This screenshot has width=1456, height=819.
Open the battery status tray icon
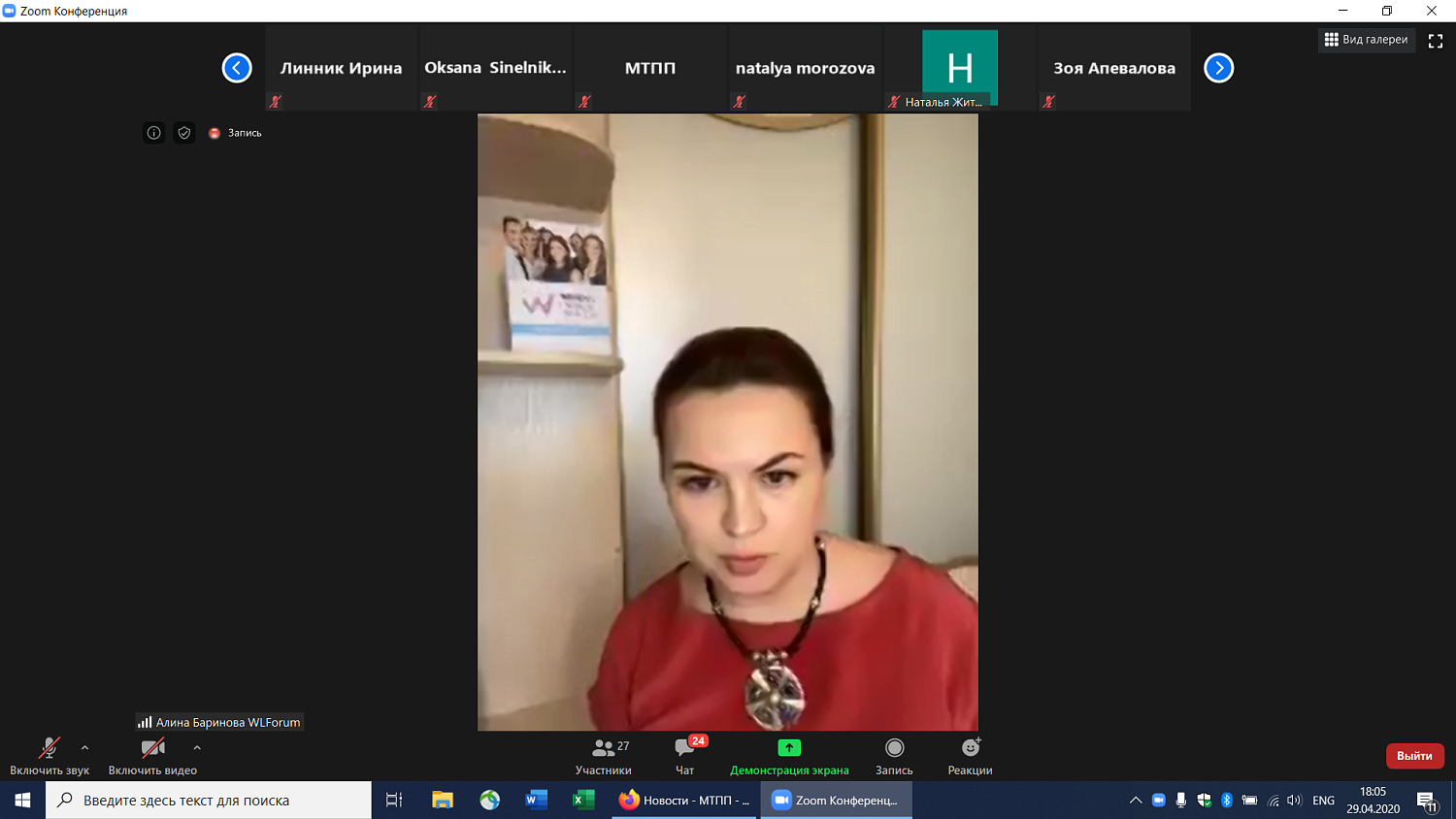click(1249, 801)
